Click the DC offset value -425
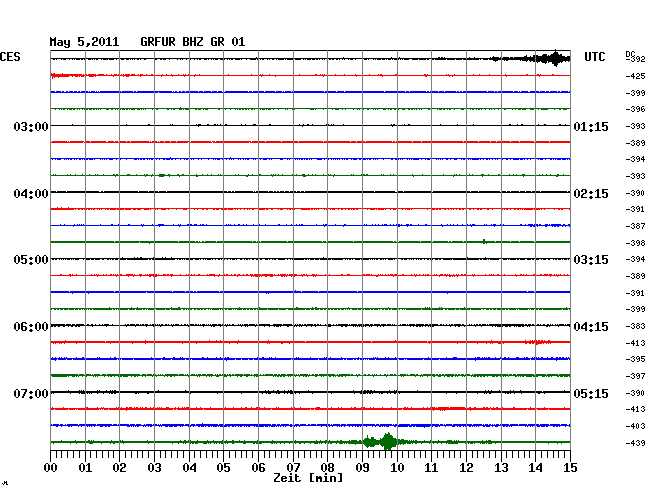 point(635,76)
